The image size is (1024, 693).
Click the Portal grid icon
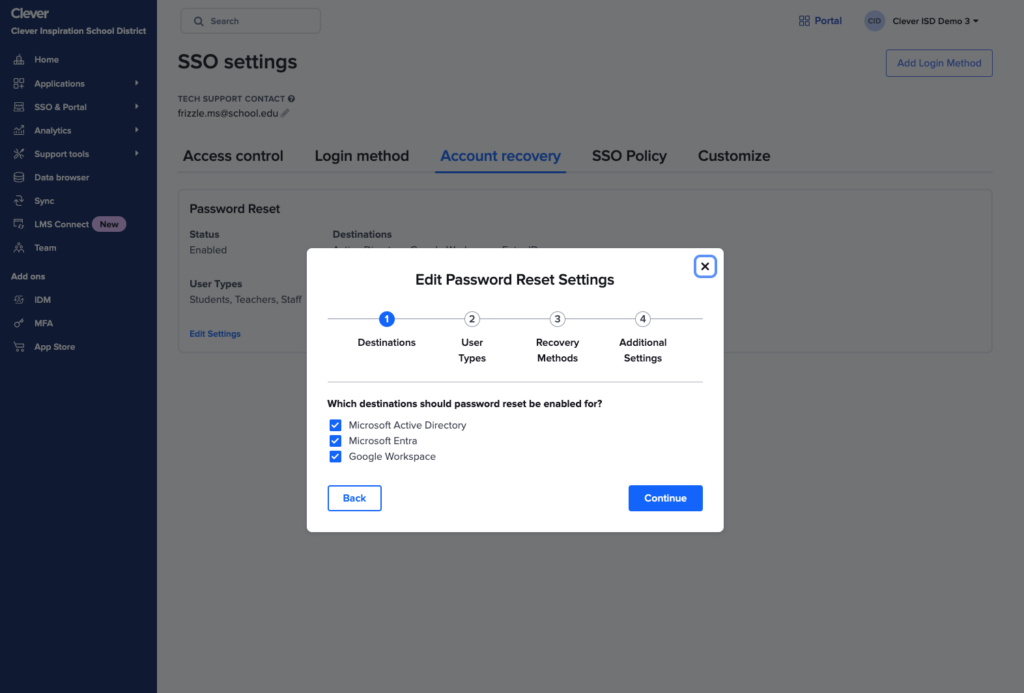(804, 21)
